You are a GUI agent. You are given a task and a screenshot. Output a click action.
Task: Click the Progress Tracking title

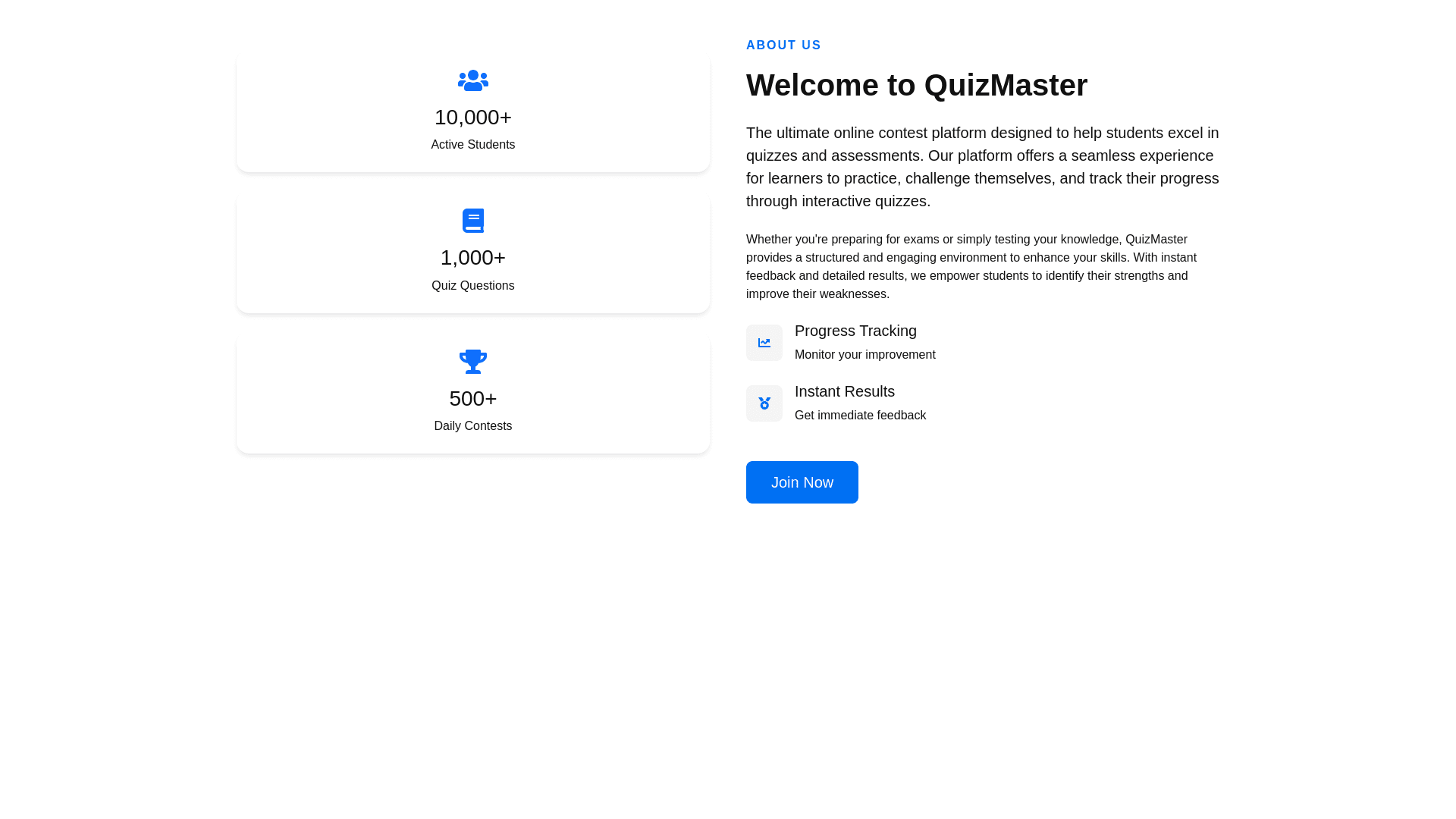(x=855, y=331)
